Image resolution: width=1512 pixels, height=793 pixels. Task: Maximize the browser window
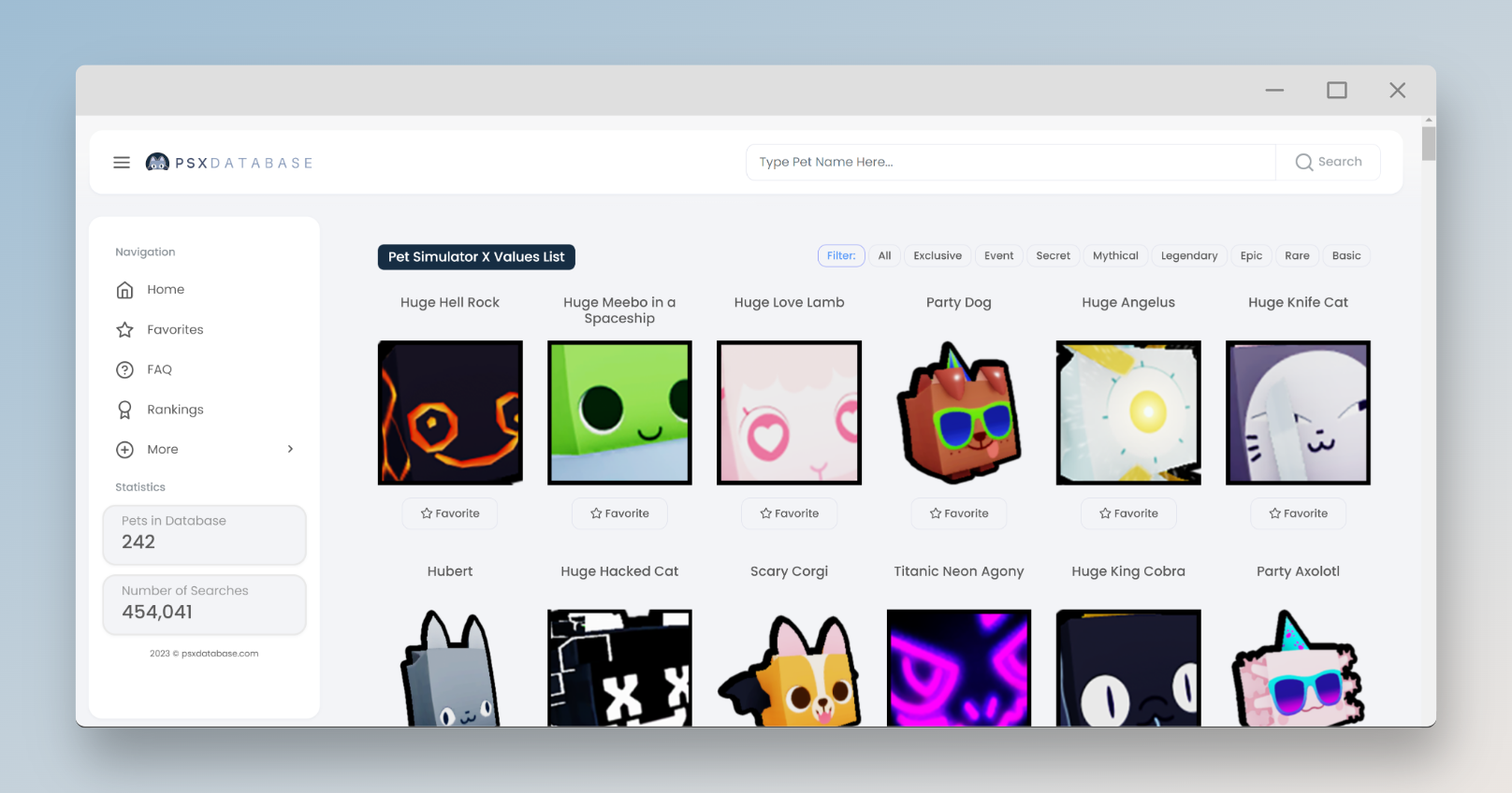(1337, 91)
